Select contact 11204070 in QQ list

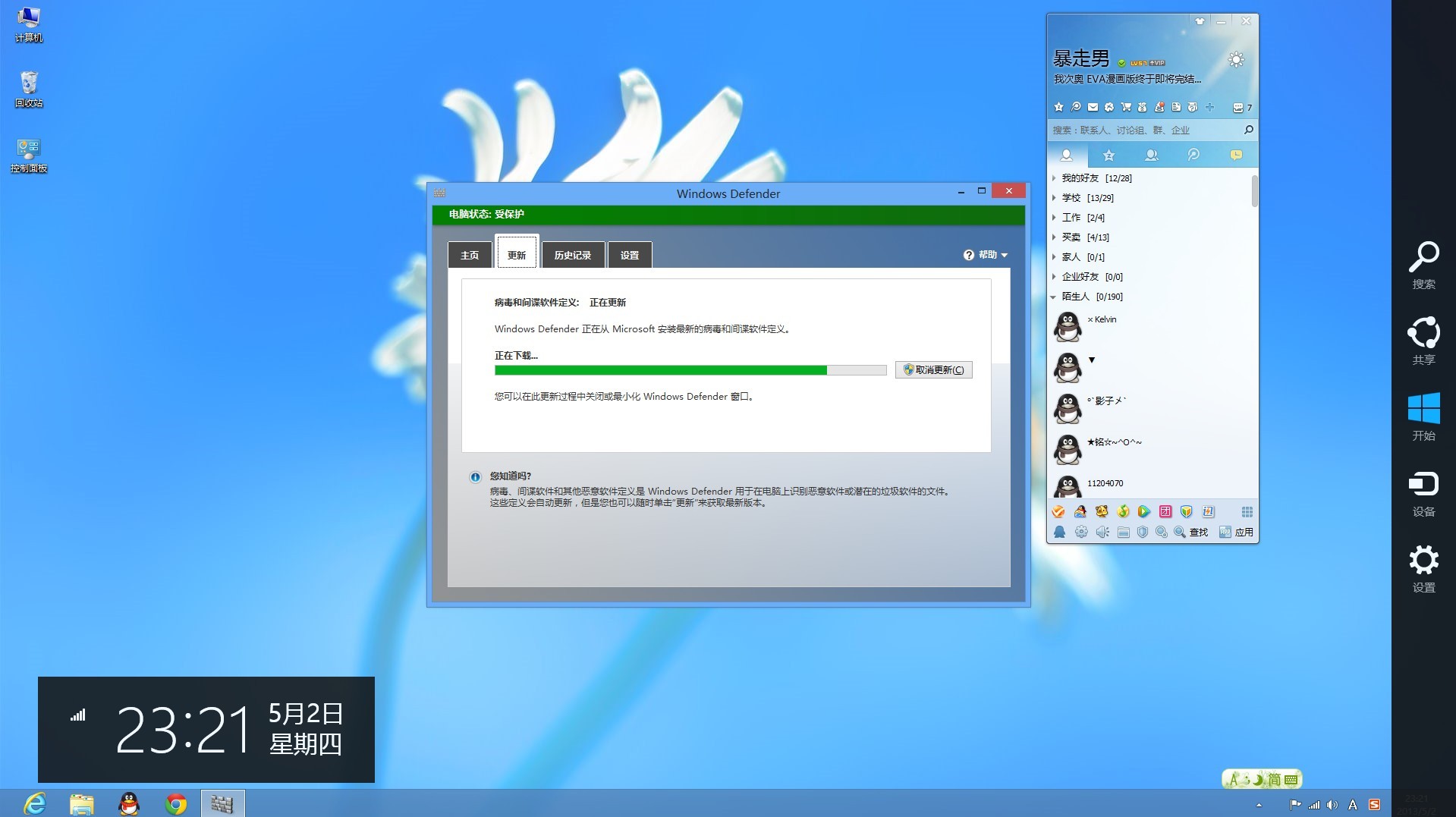coord(1149,485)
